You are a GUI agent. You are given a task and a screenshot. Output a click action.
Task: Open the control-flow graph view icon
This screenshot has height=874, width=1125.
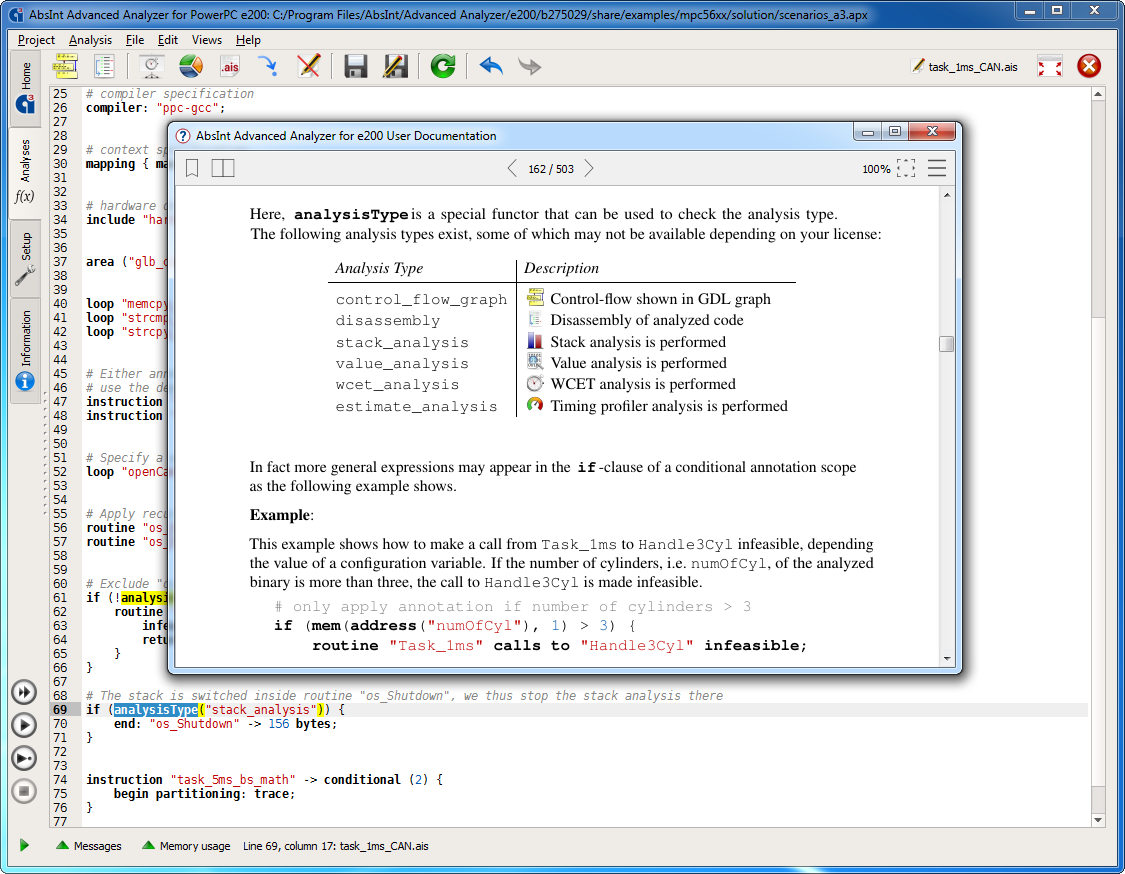pyautogui.click(x=65, y=67)
